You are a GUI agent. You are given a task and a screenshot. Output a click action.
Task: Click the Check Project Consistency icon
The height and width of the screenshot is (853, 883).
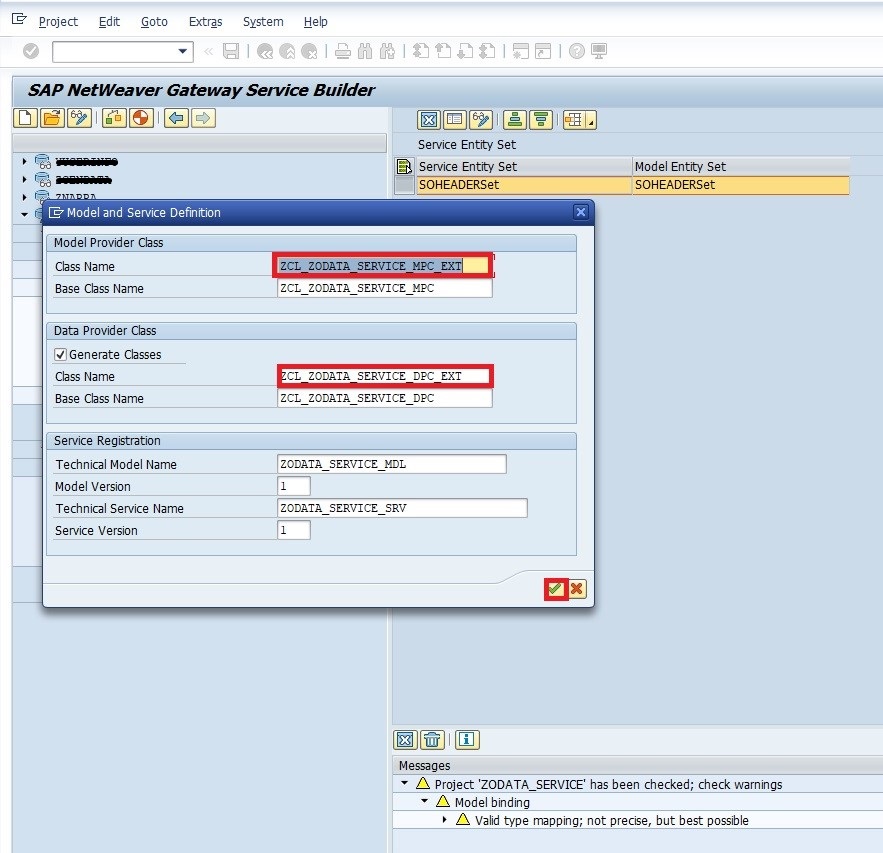tap(114, 118)
